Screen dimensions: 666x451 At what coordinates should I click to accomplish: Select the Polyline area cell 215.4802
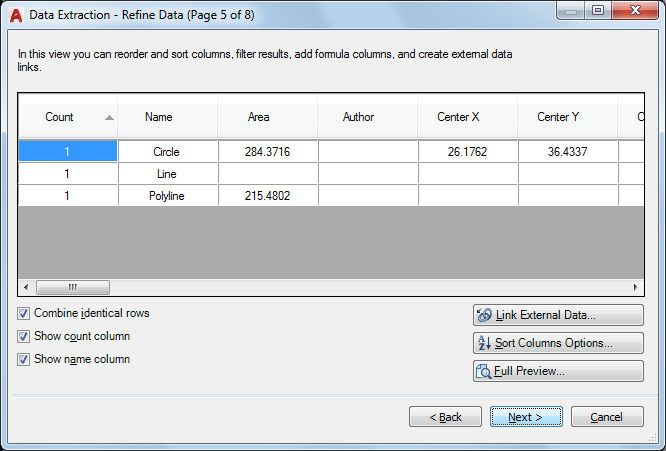pyautogui.click(x=267, y=196)
